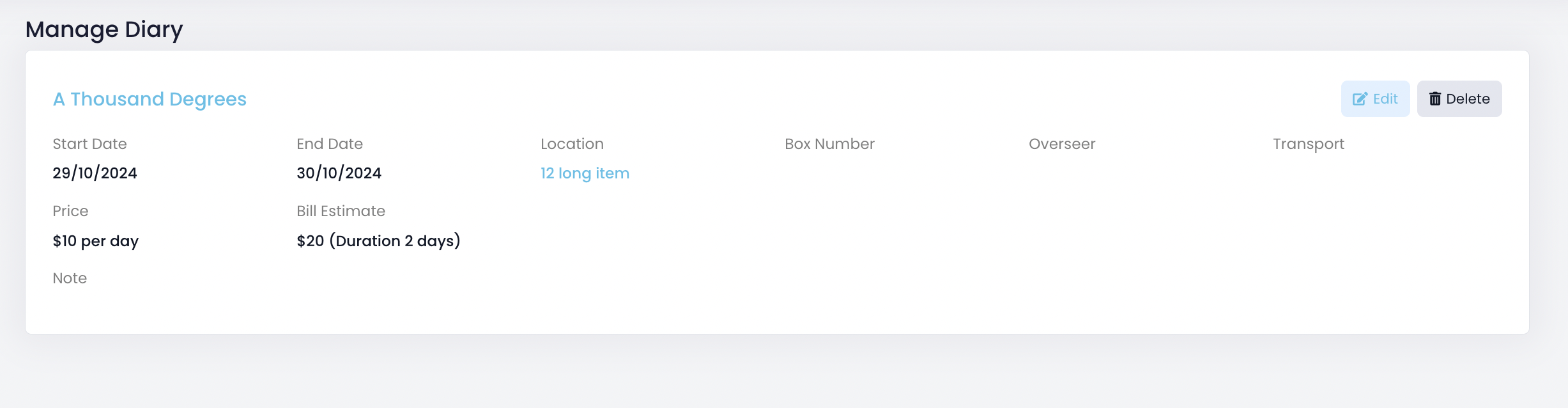Click the Note label

pyautogui.click(x=70, y=278)
